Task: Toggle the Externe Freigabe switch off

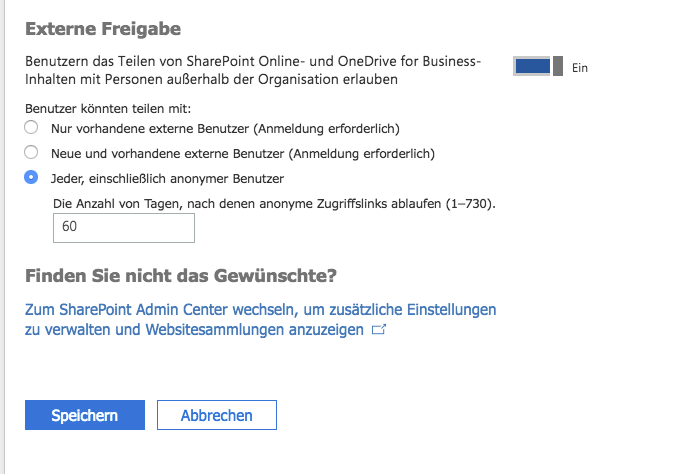Action: tap(538, 66)
